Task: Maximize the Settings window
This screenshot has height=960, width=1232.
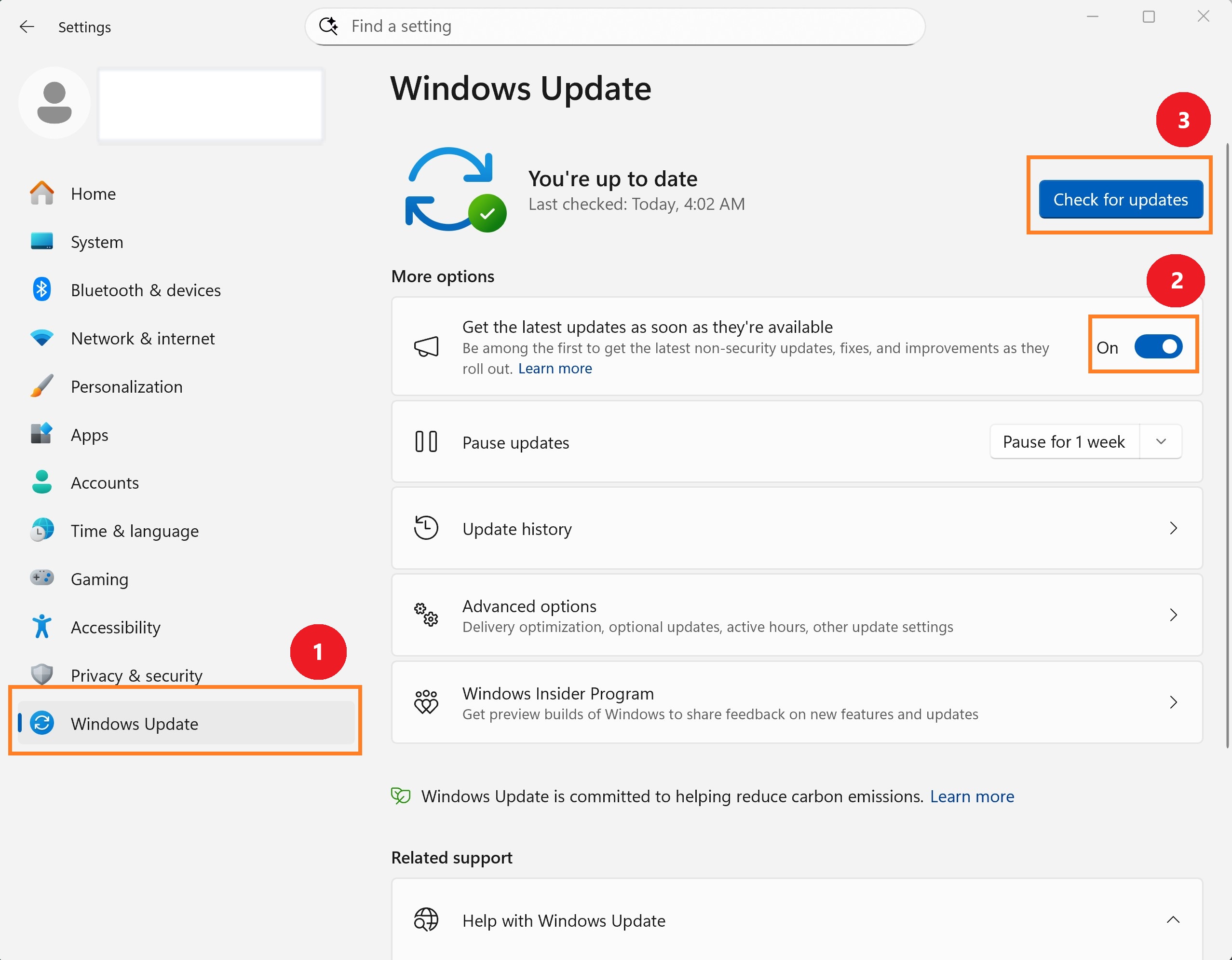Action: coord(1149,17)
